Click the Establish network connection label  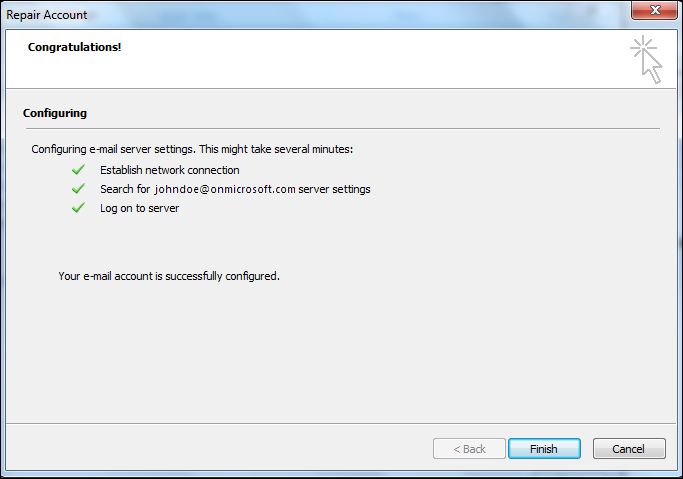(x=170, y=170)
